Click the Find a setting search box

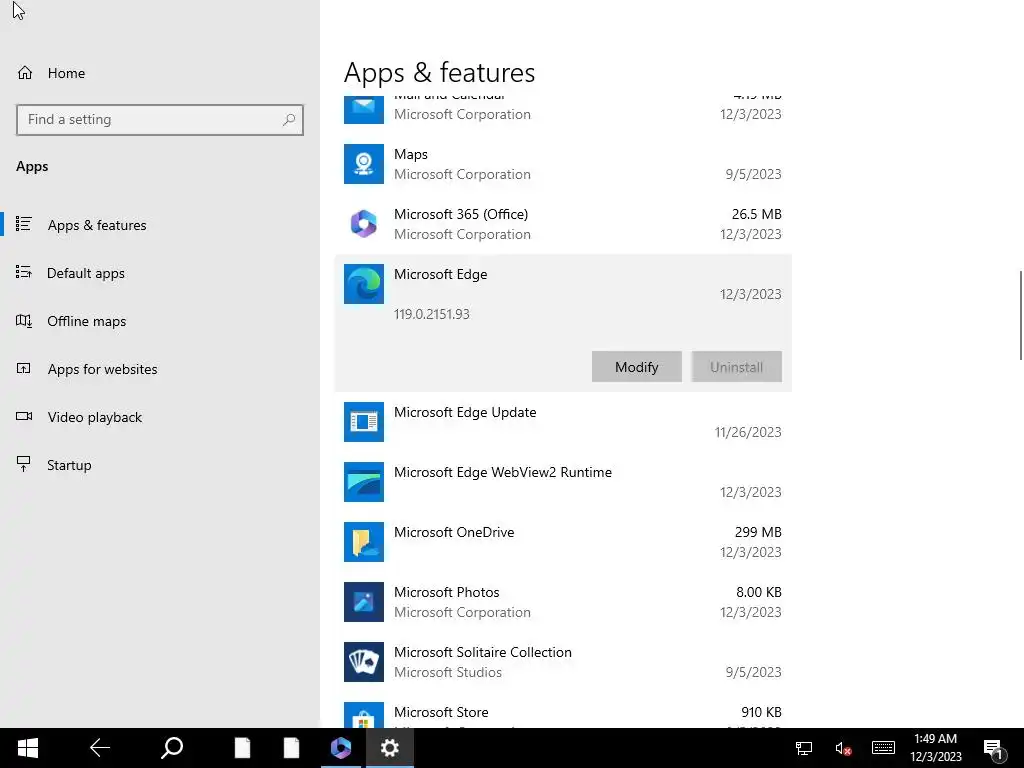[160, 120]
